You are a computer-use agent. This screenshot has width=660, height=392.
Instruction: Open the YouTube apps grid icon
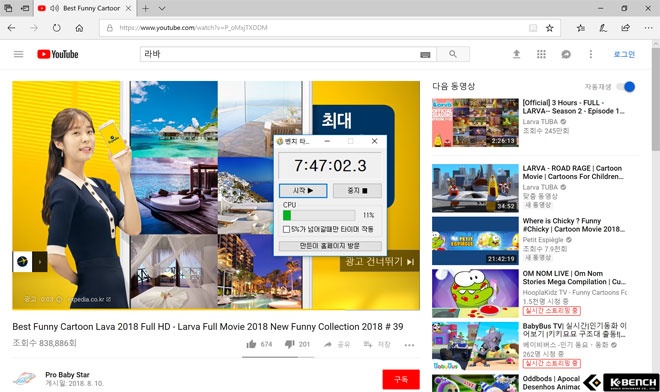[x=541, y=54]
